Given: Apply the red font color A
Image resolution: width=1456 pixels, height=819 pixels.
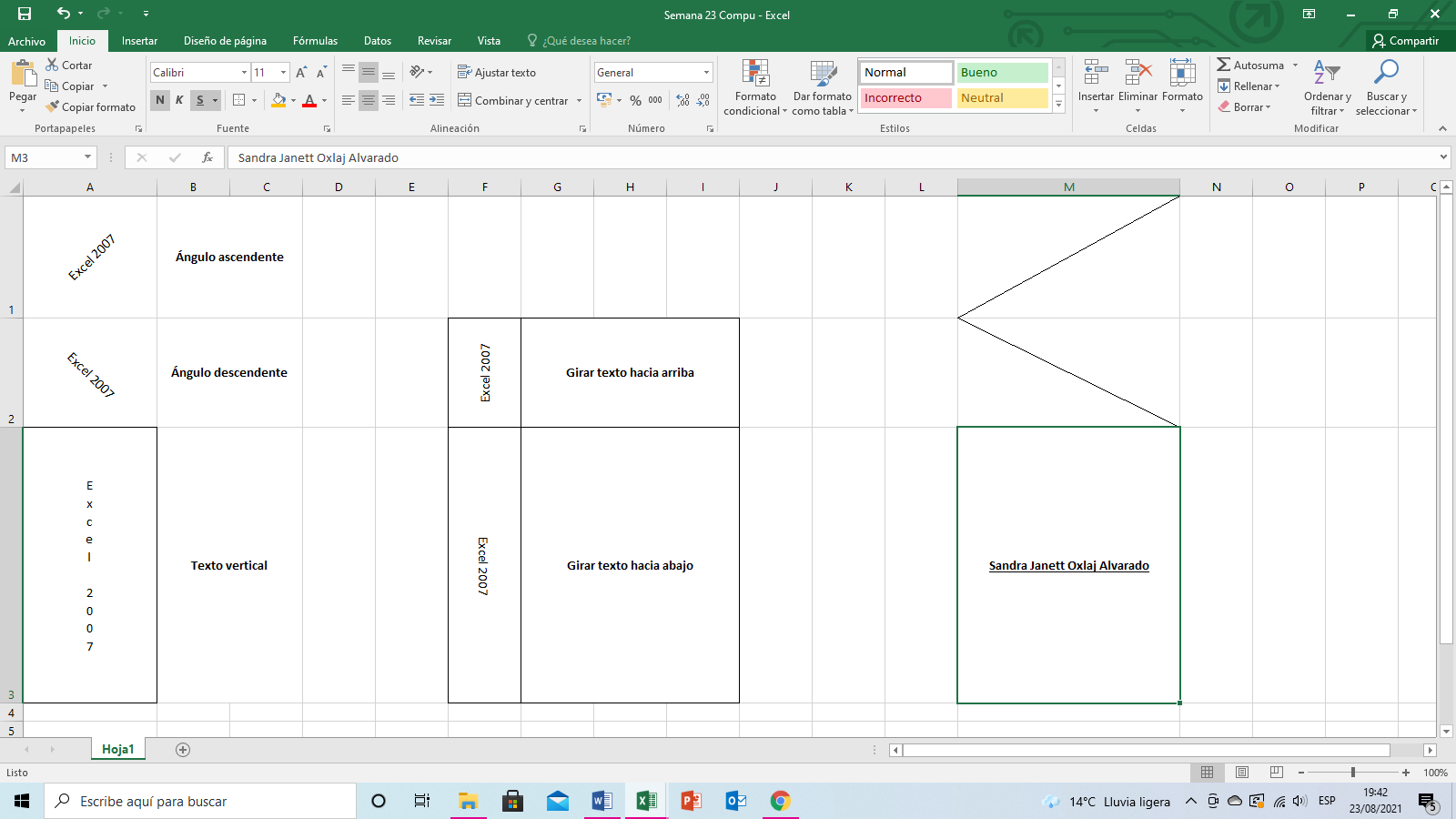Looking at the screenshot, I should point(309,100).
